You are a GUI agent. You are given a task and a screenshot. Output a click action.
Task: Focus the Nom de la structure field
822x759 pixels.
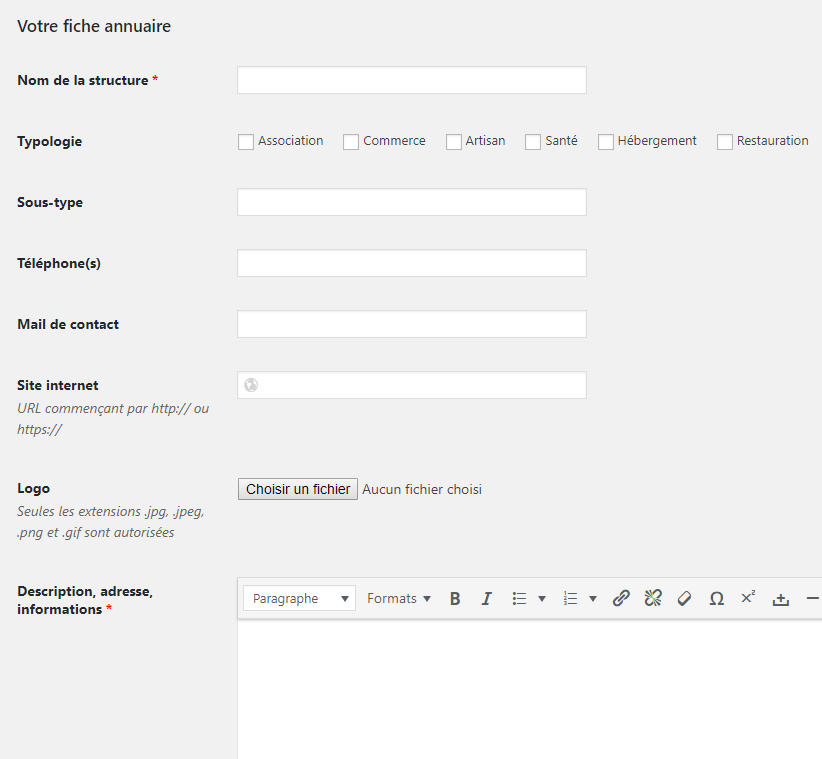pos(411,80)
